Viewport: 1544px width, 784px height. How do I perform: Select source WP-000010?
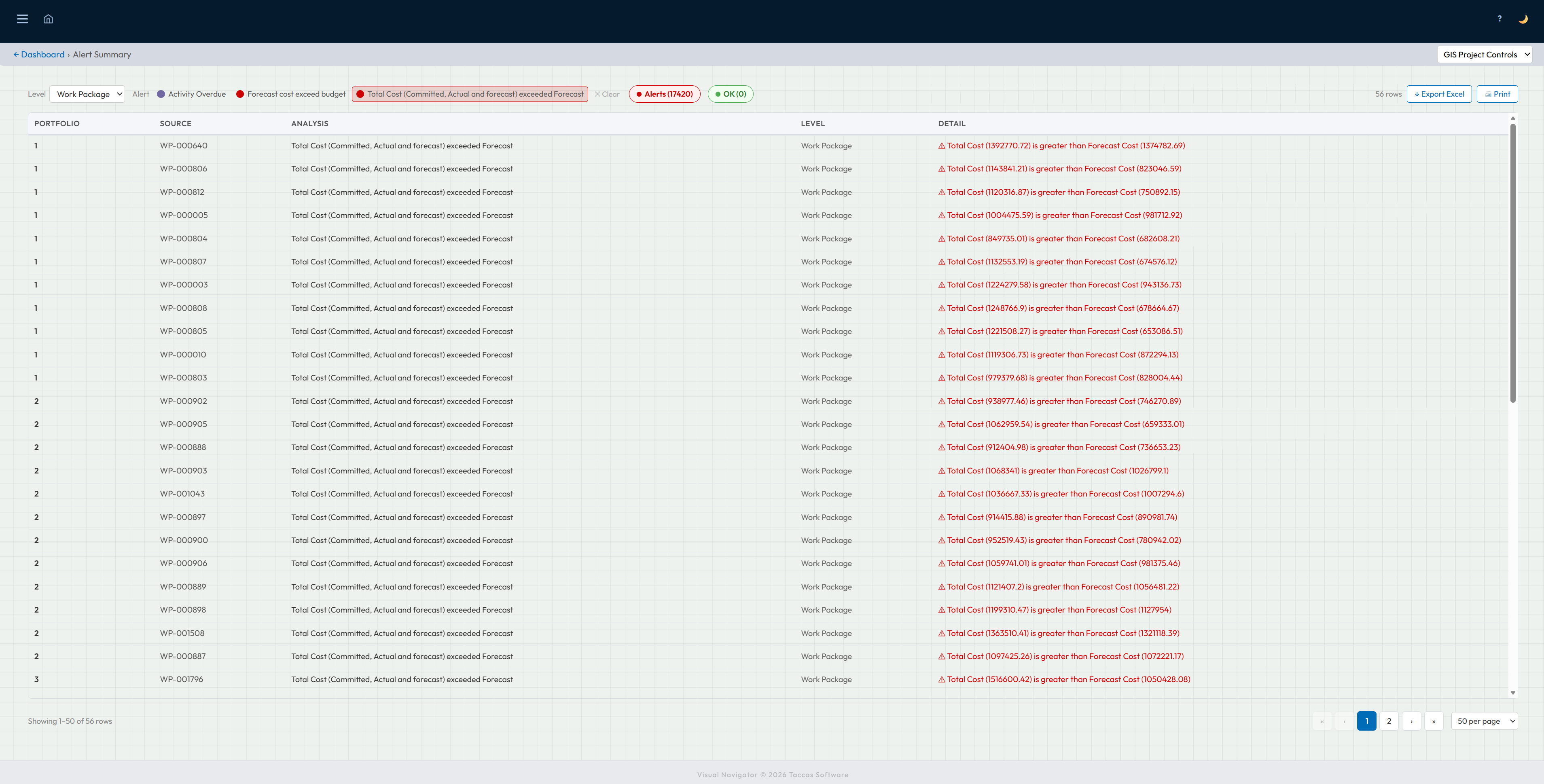click(x=183, y=355)
